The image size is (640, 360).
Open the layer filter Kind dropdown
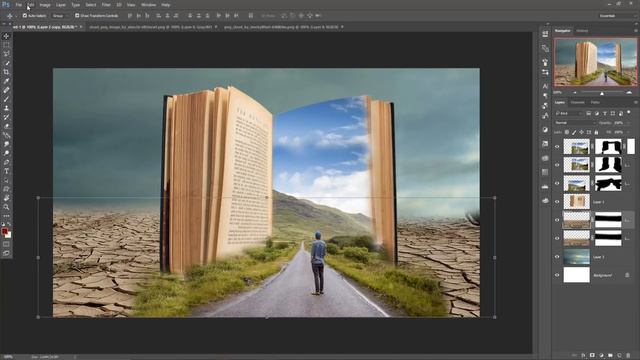(569, 113)
